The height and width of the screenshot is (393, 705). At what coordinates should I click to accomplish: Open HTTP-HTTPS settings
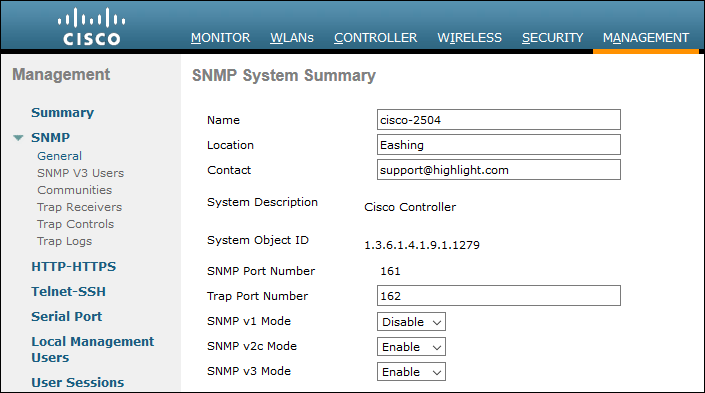point(74,267)
